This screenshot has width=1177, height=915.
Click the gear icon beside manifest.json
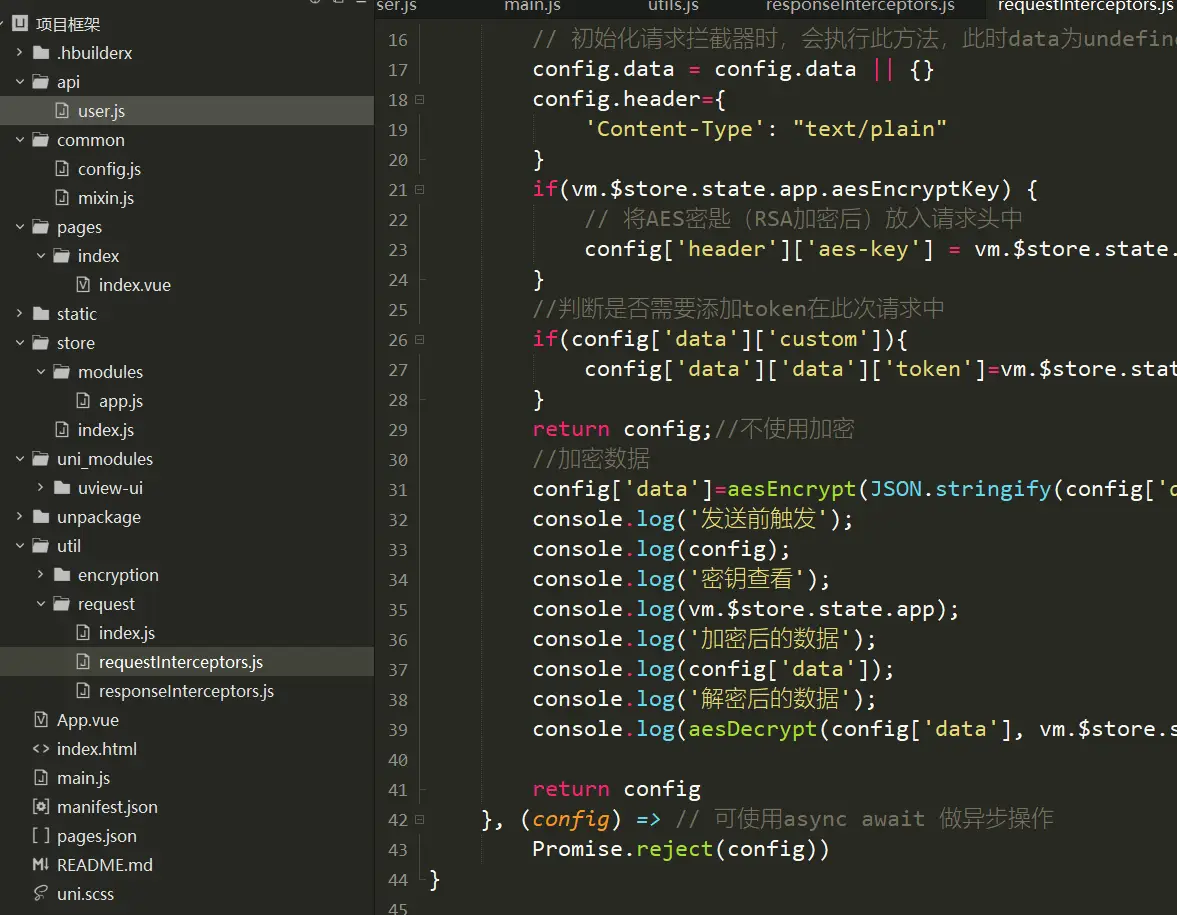(40, 807)
